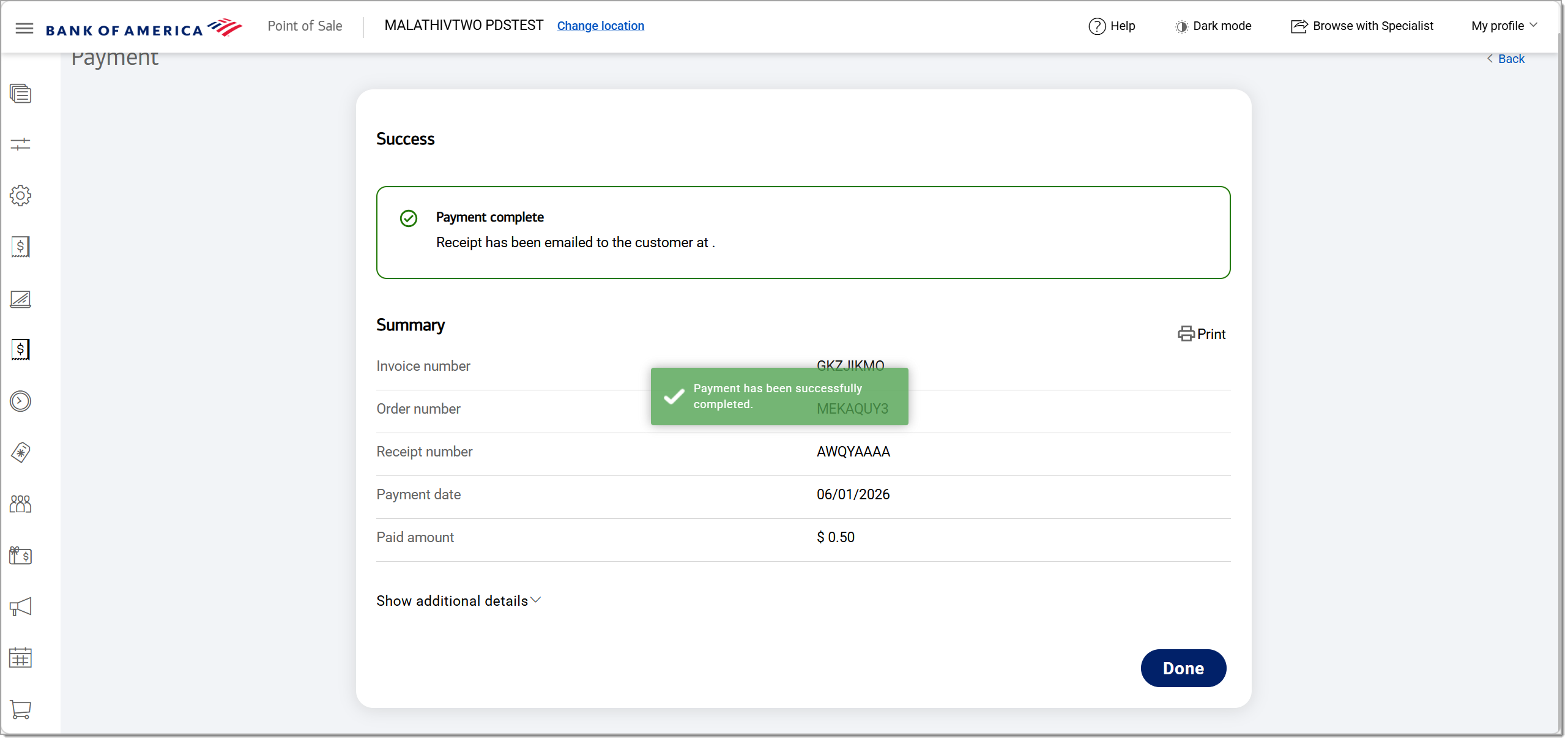This screenshot has height=741, width=1568.
Task: Go Back using the Back link
Action: (1506, 59)
